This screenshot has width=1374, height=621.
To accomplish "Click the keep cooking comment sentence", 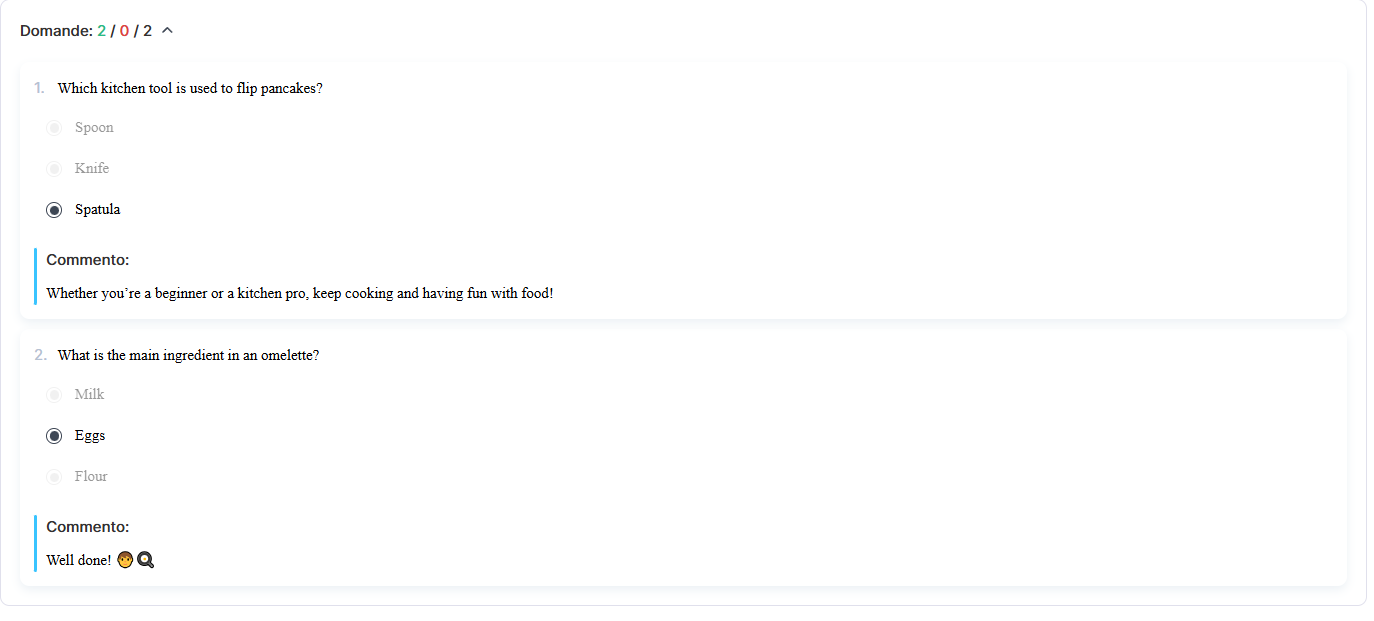I will (300, 294).
